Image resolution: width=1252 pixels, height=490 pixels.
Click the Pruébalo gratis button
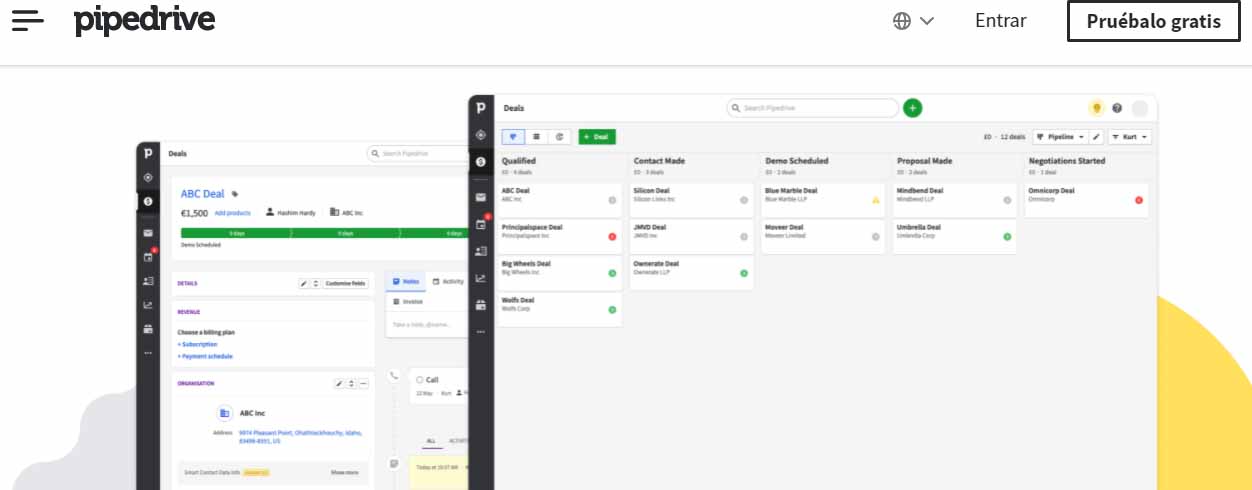(1154, 21)
